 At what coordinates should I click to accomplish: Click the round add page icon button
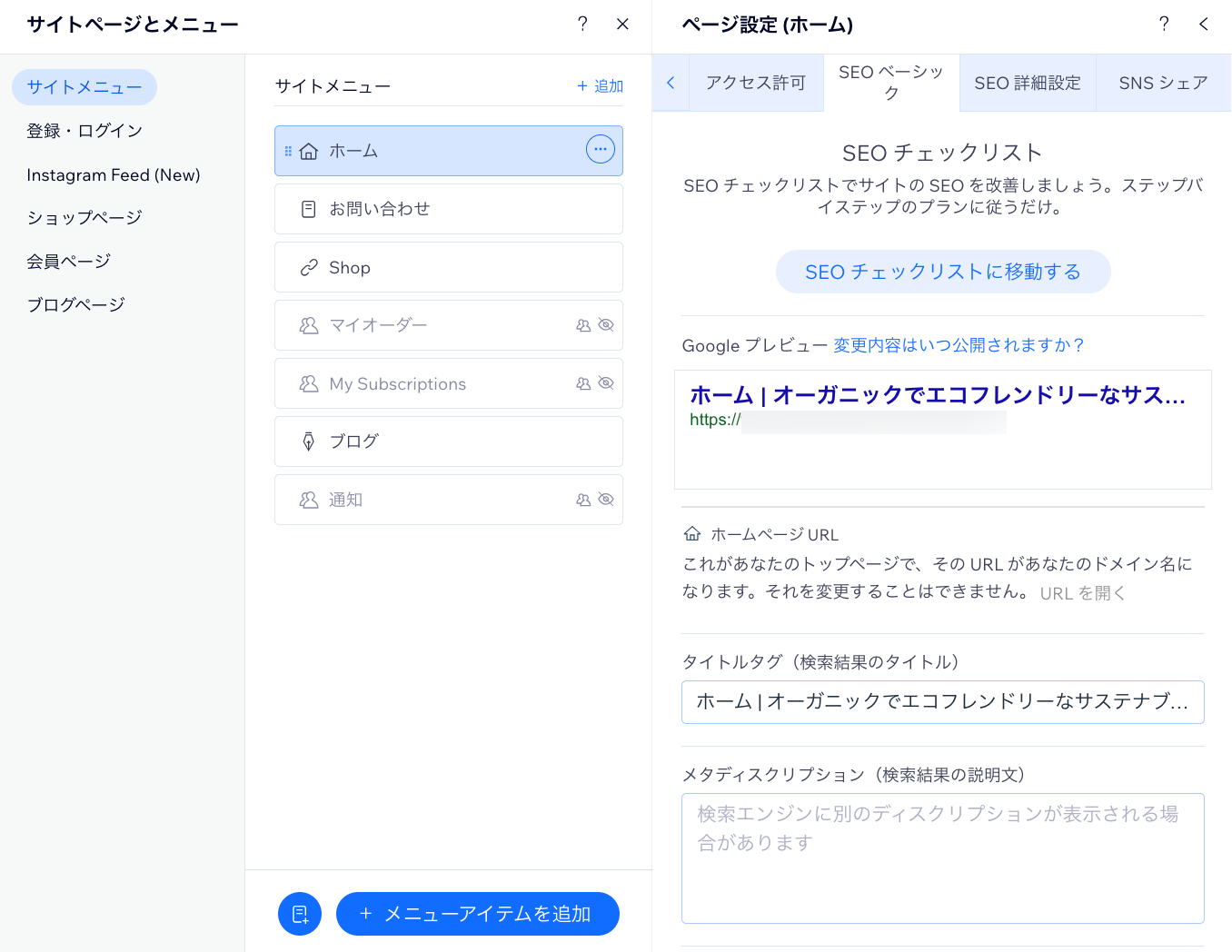[300, 914]
